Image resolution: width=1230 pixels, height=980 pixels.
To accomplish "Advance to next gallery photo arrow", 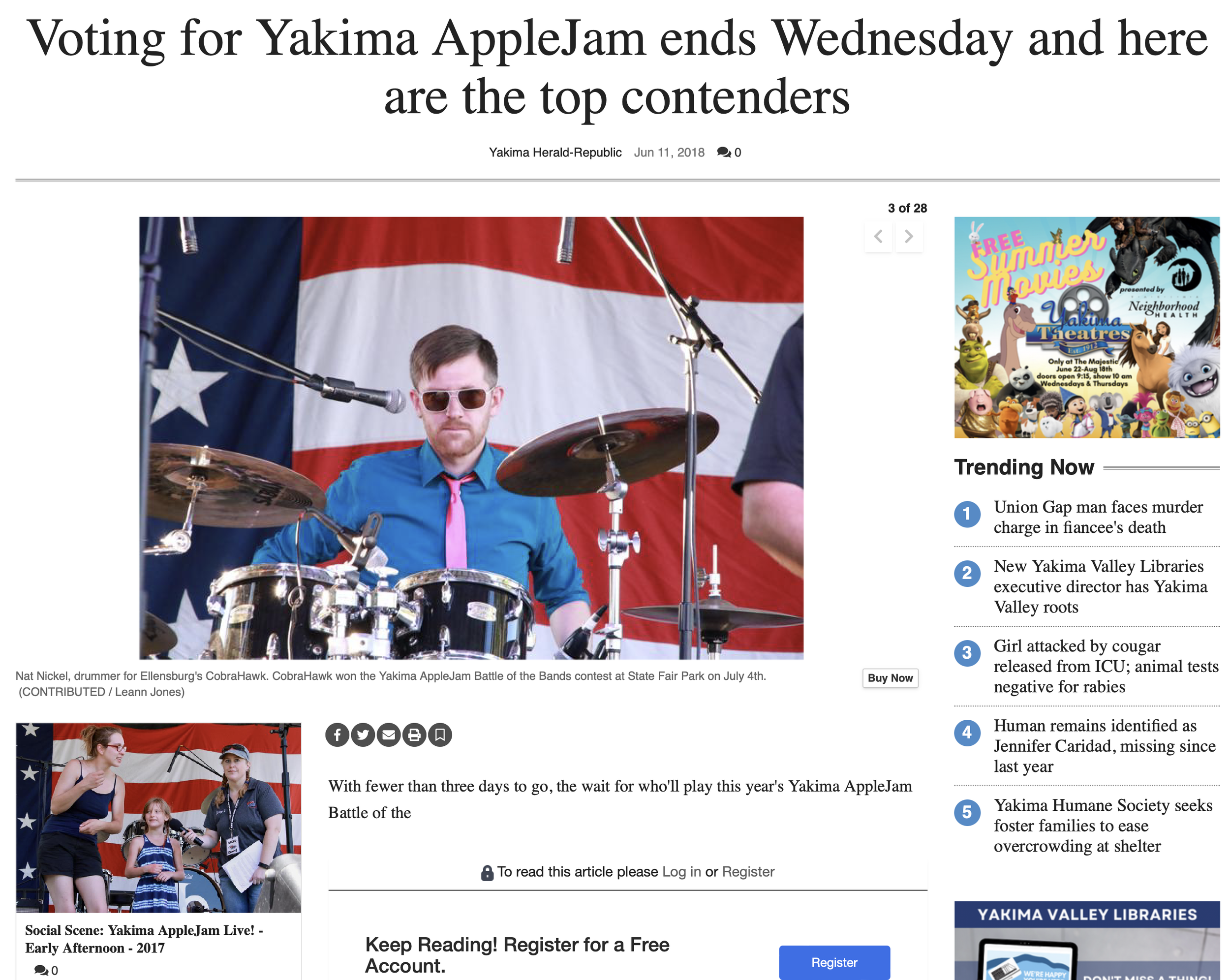I will point(909,236).
